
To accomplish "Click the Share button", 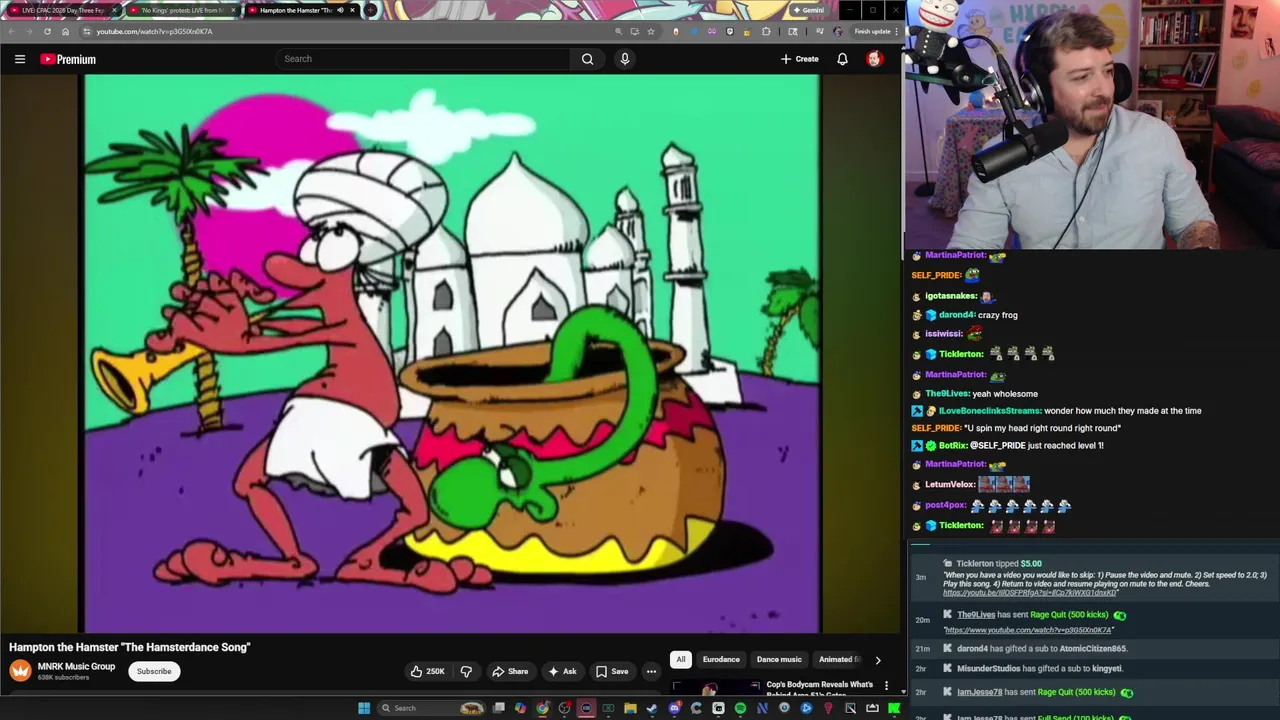I will [x=510, y=671].
